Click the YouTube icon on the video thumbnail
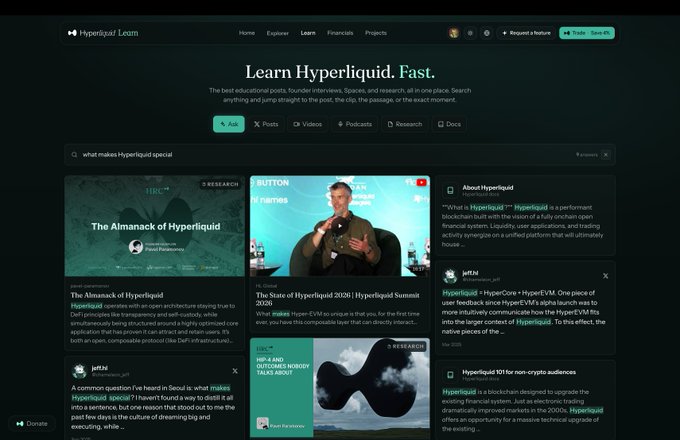The height and width of the screenshot is (440, 680). 421,183
